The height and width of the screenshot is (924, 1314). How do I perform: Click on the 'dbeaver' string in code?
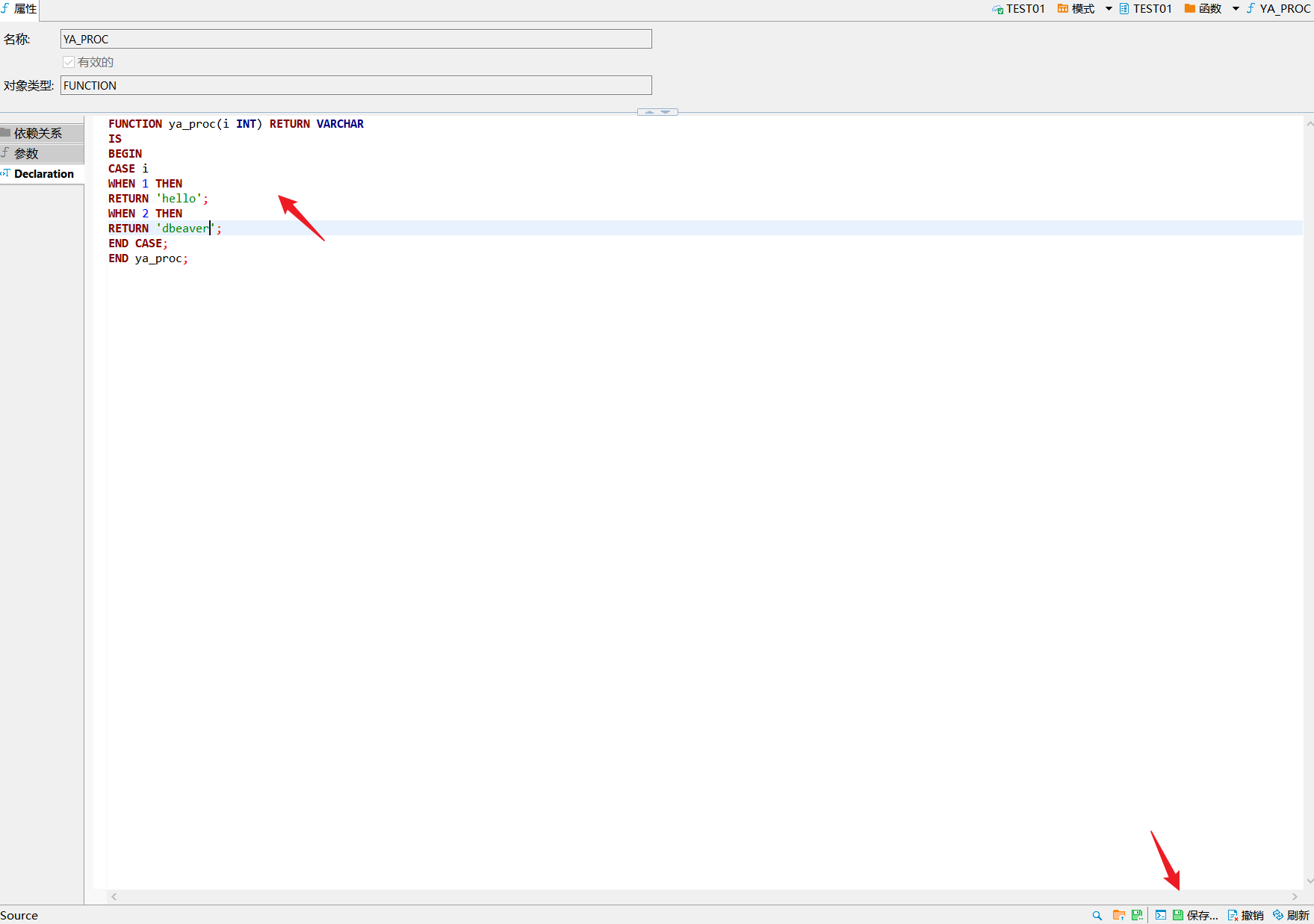[185, 229]
